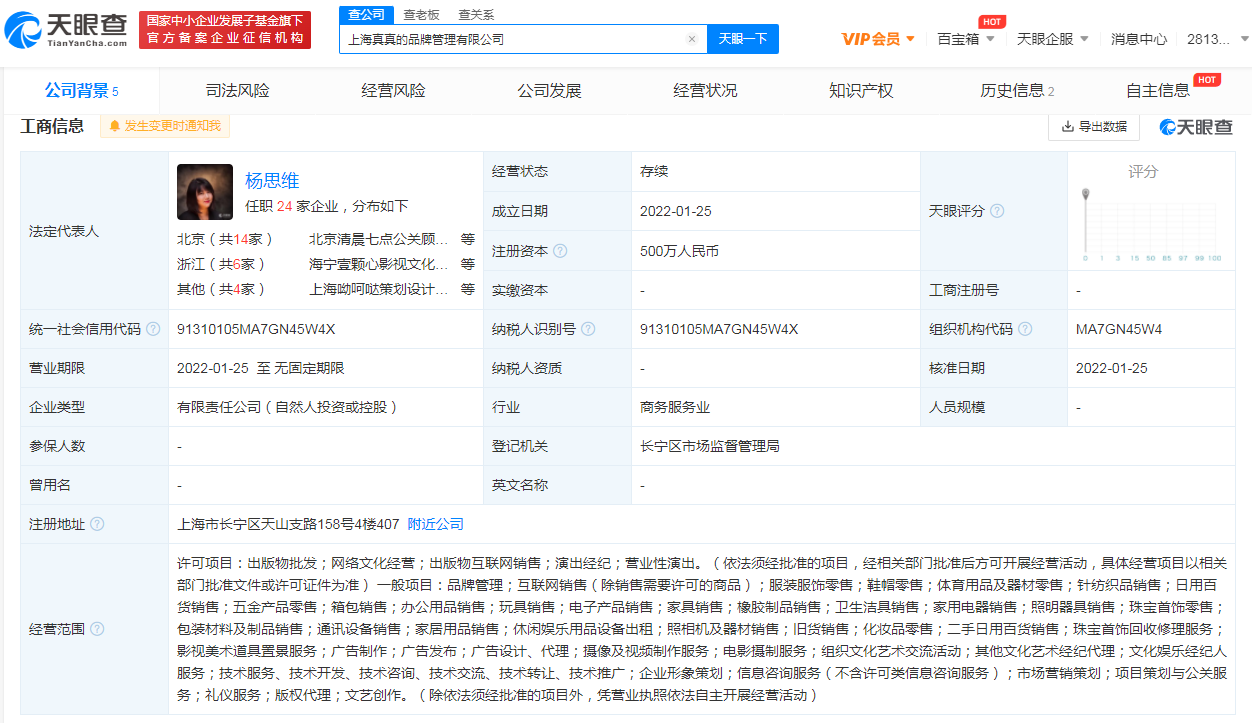Click the 存续 status value
The width and height of the screenshot is (1252, 723).
(x=654, y=171)
